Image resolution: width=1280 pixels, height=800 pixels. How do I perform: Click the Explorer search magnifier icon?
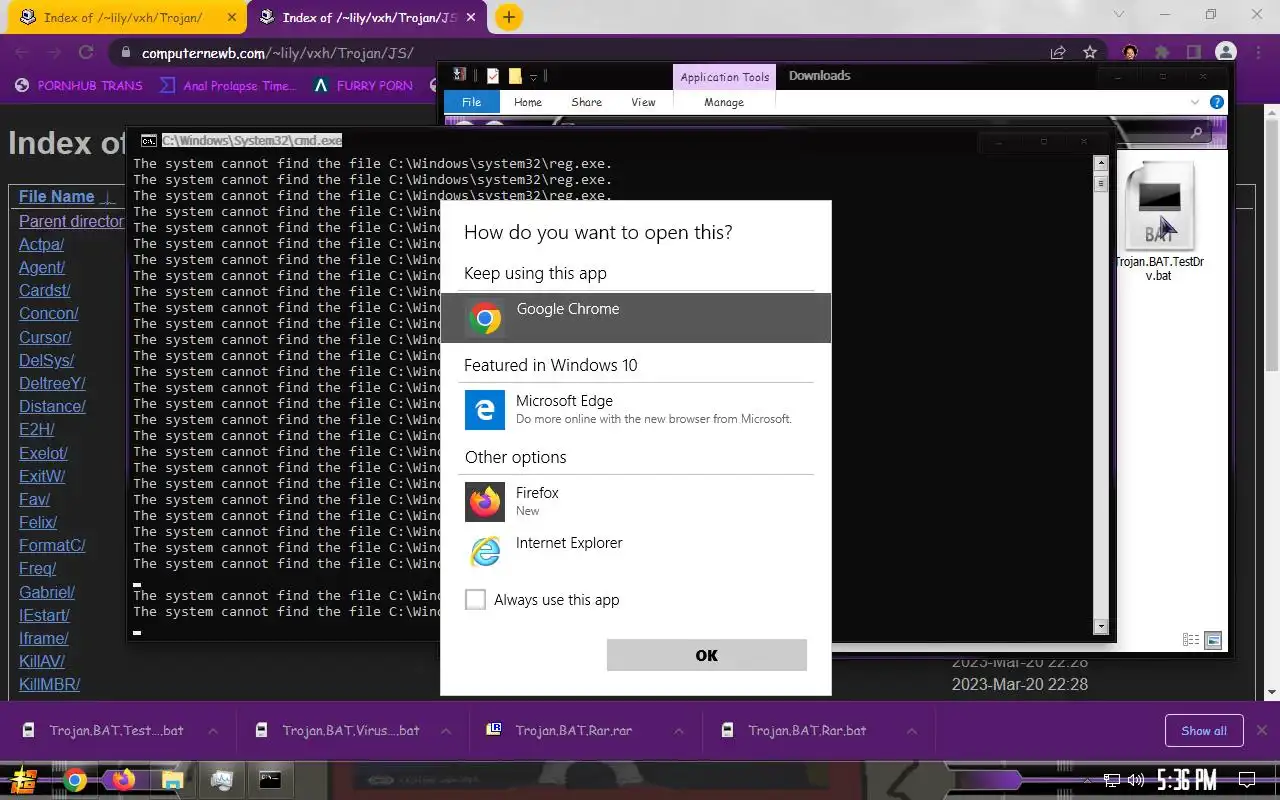(x=1197, y=132)
